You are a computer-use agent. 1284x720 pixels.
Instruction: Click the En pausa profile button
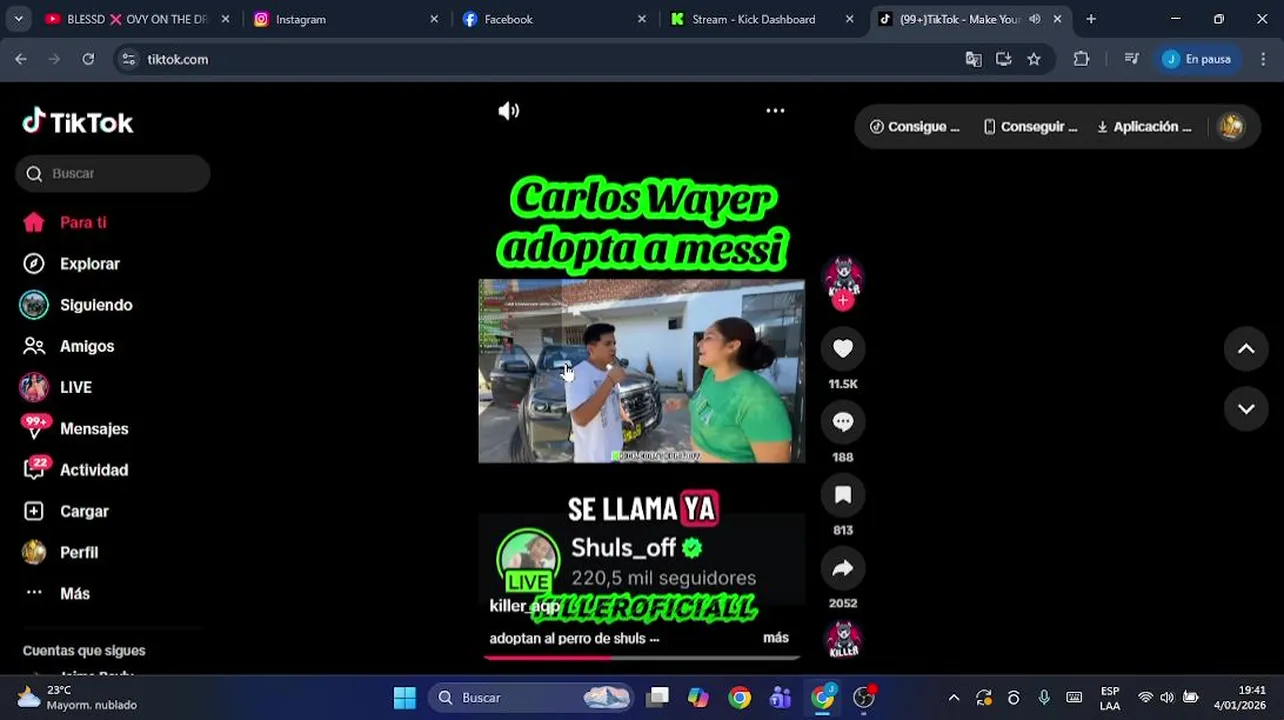(1198, 59)
